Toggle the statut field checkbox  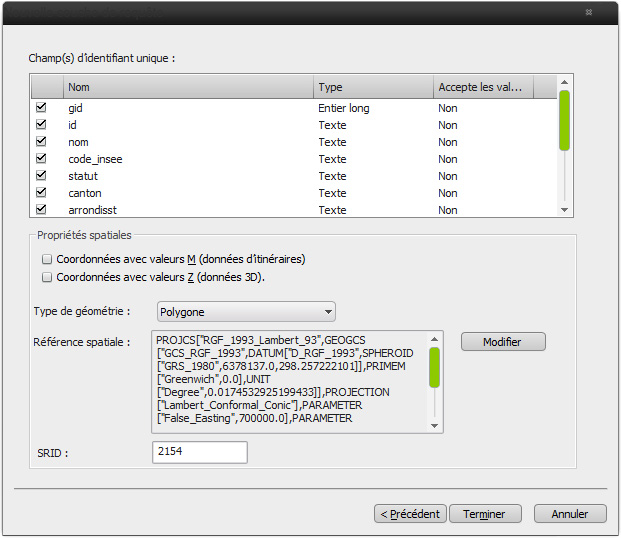coord(41,176)
